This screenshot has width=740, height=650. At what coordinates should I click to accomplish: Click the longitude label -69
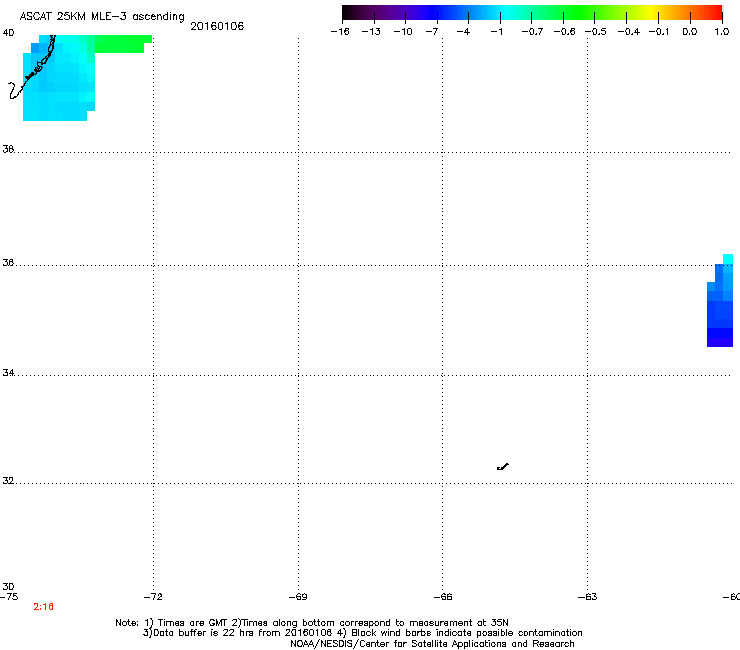[x=298, y=596]
